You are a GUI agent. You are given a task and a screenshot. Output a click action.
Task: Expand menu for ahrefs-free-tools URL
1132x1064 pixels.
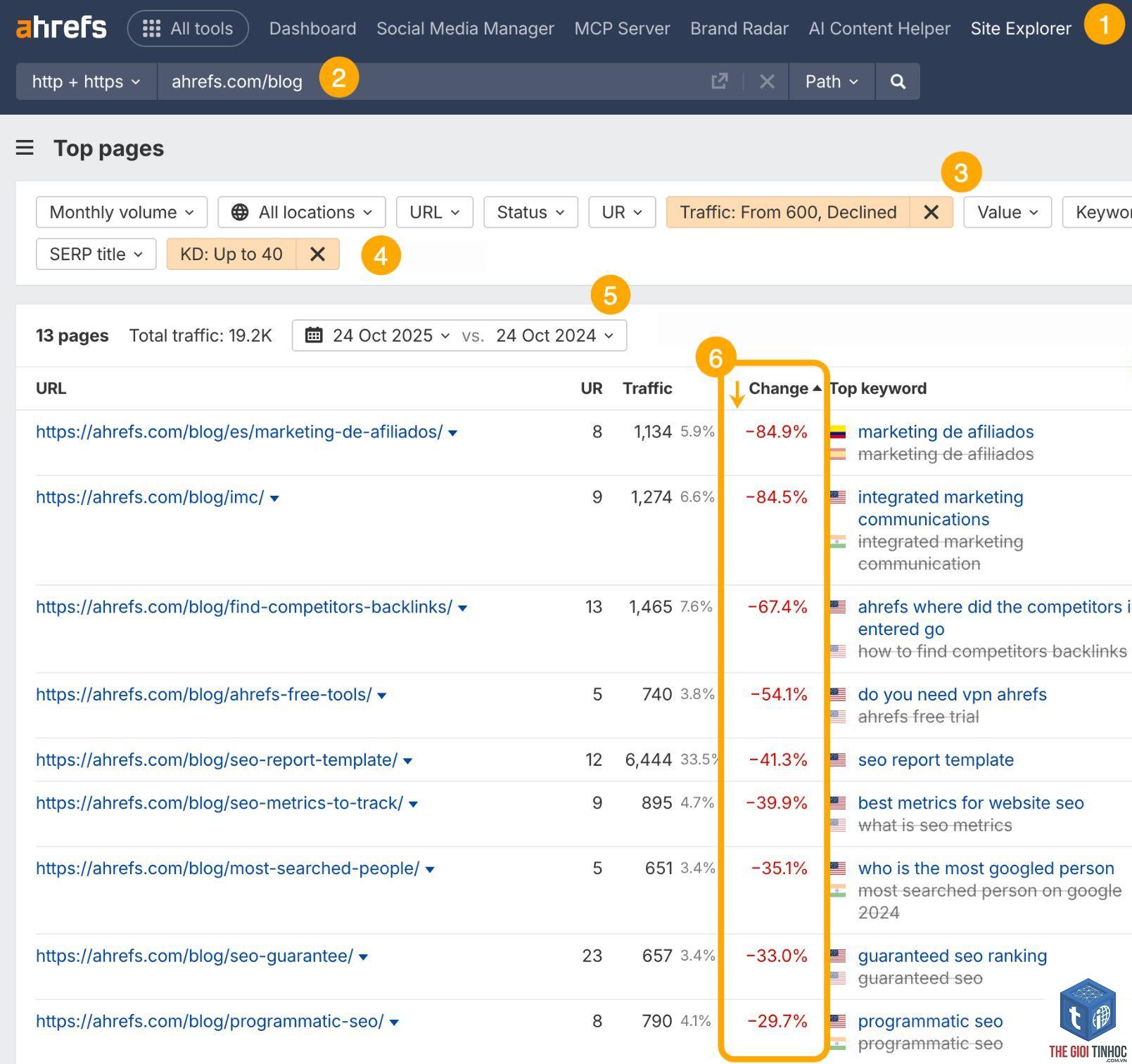(x=382, y=696)
